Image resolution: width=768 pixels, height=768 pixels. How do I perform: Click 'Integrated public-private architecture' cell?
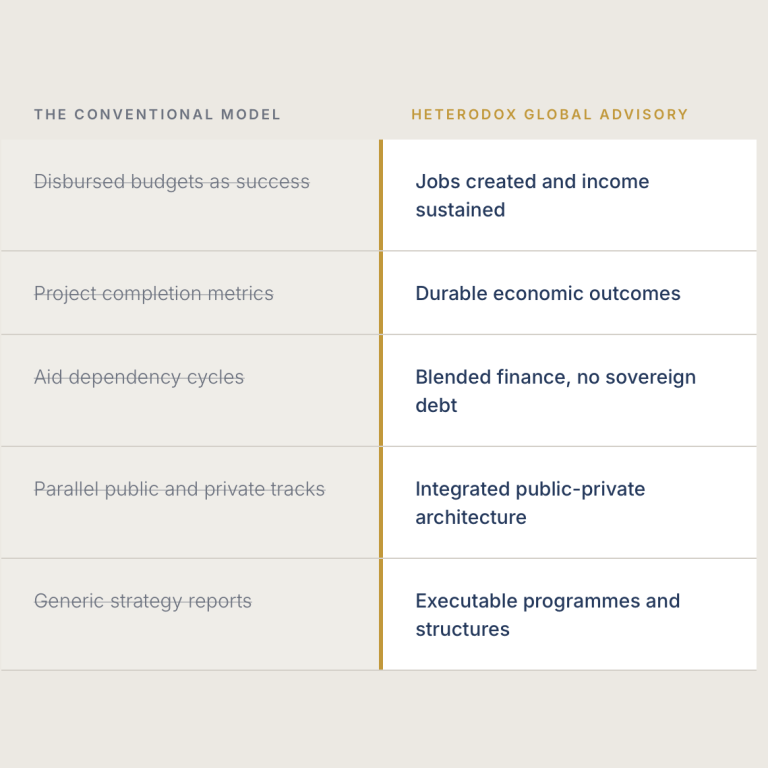coord(569,503)
